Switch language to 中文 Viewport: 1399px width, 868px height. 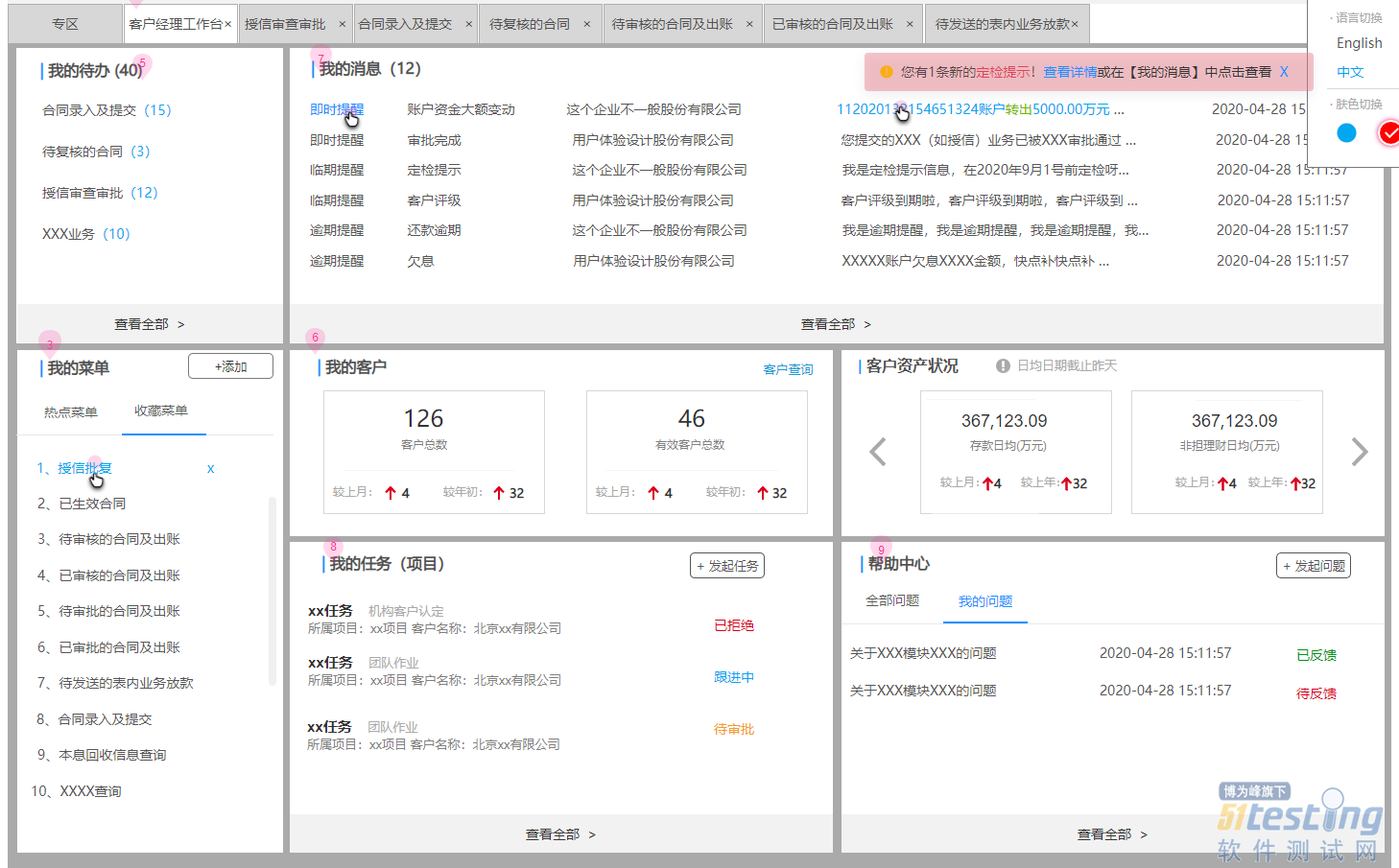(1350, 72)
